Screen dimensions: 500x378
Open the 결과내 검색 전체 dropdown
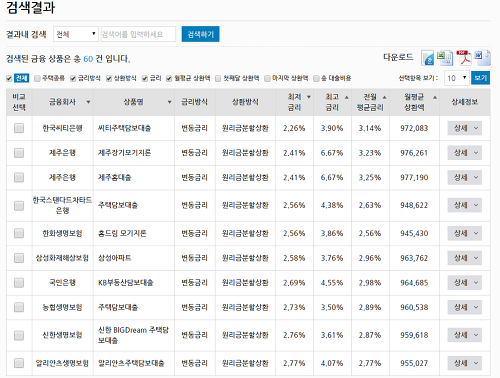(76, 34)
